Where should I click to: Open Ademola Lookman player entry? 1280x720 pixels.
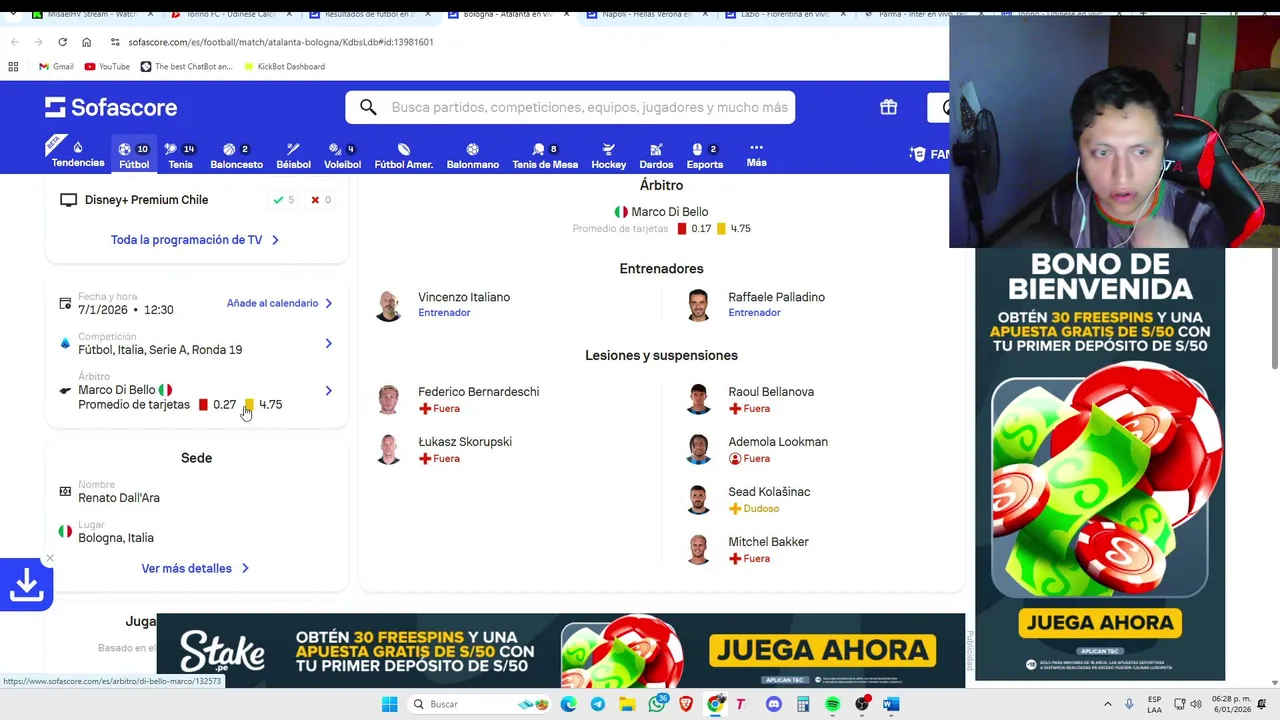tap(778, 449)
